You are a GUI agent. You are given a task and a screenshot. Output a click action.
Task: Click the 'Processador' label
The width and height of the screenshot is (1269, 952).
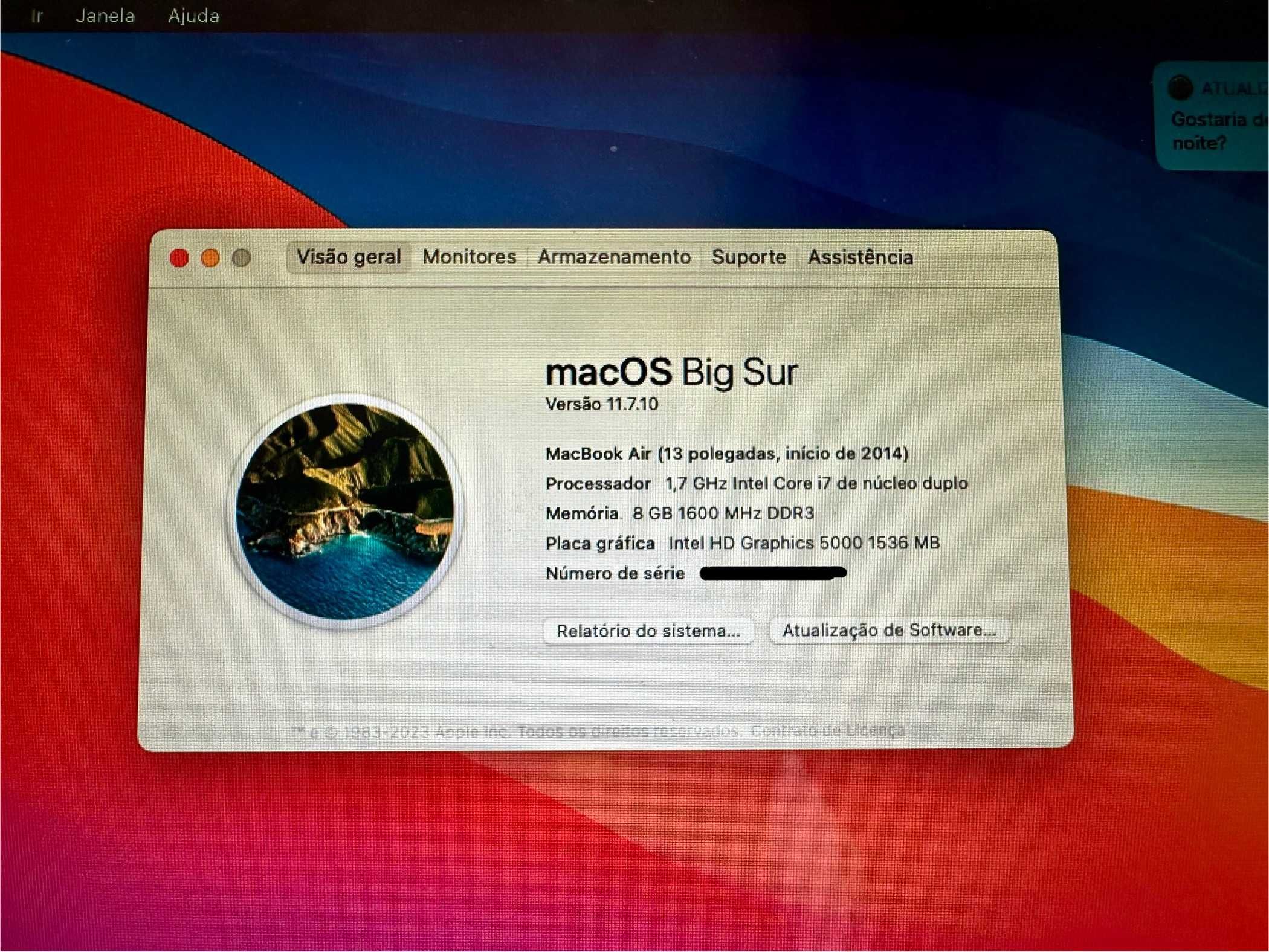coord(598,484)
